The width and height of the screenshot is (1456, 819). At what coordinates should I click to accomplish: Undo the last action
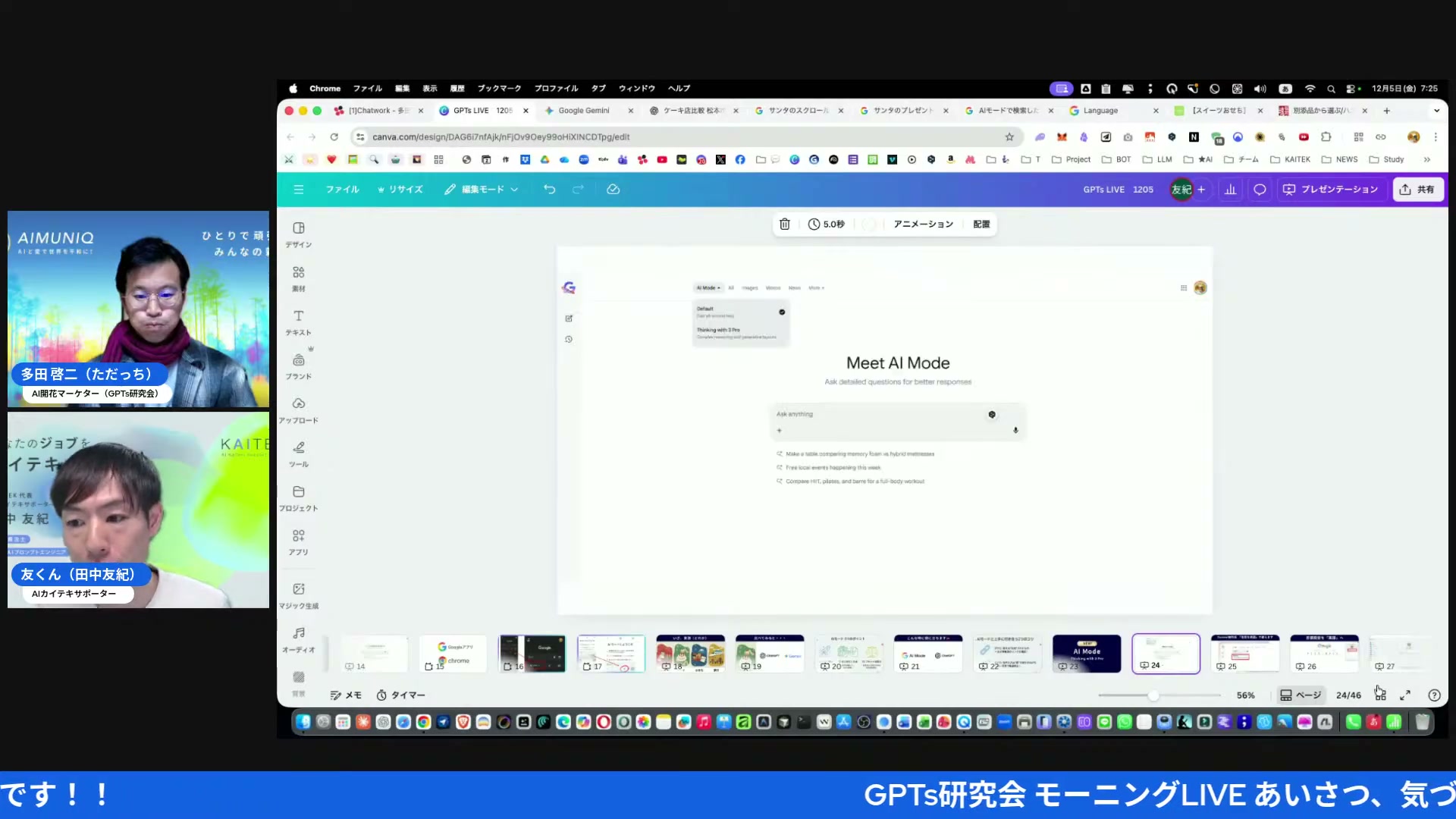coord(550,190)
